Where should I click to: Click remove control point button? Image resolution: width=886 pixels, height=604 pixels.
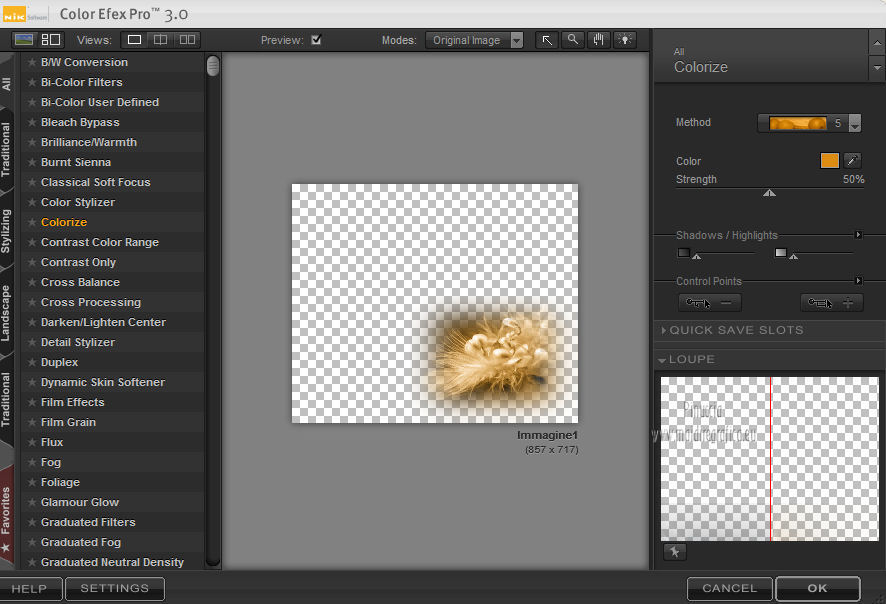(x=710, y=303)
